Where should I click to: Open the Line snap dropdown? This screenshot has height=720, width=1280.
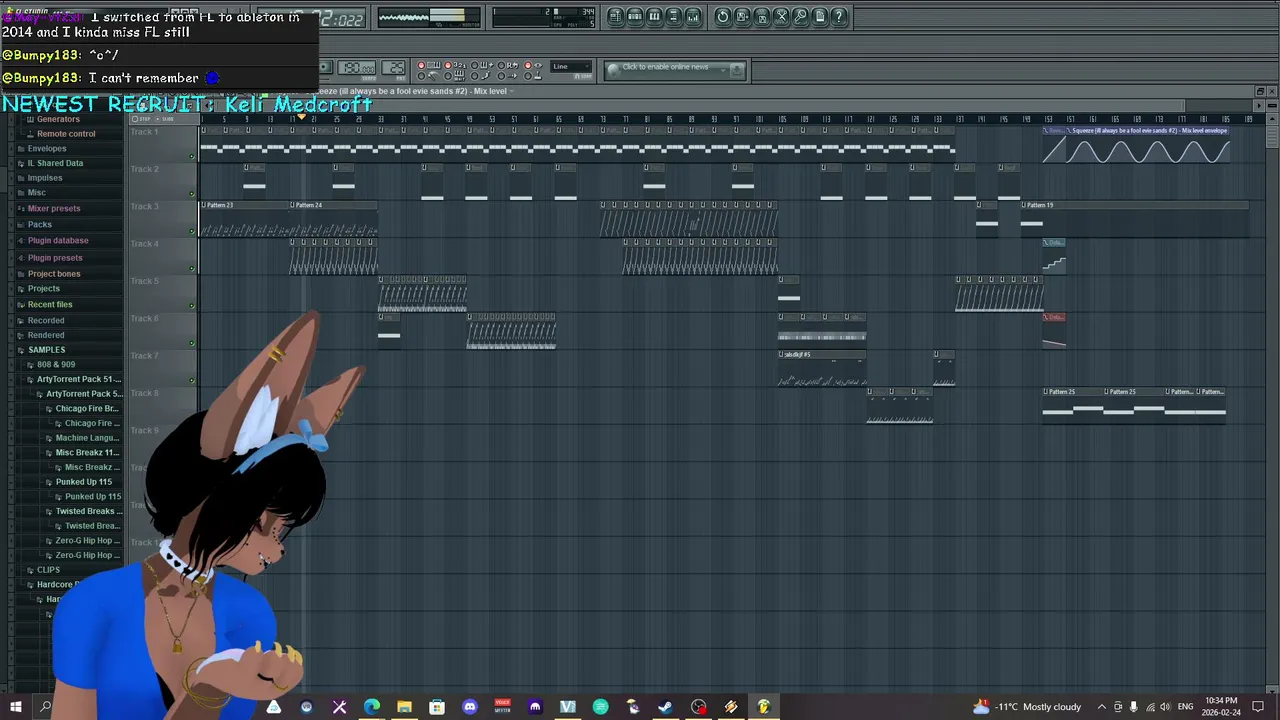571,68
